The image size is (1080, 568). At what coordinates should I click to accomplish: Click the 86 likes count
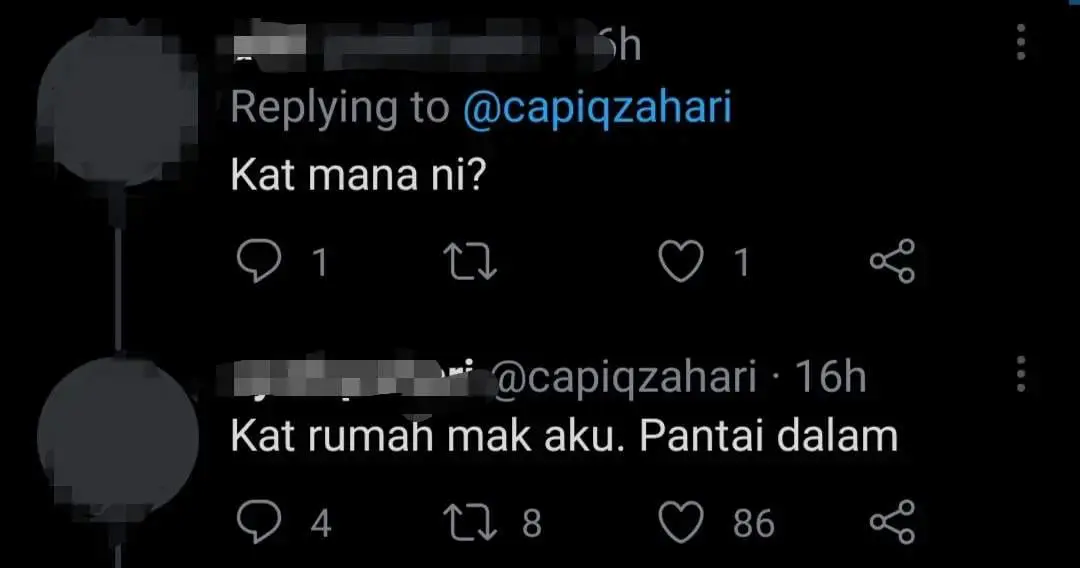pyautogui.click(x=753, y=522)
